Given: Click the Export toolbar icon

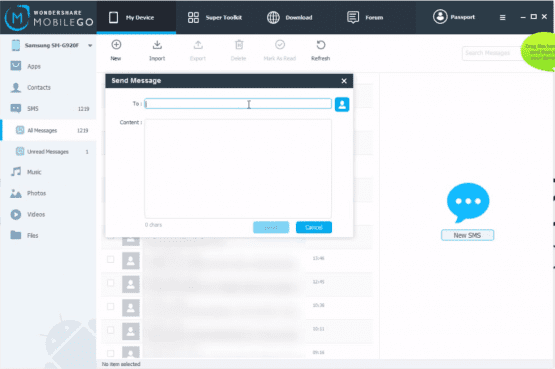Looking at the screenshot, I should click(x=198, y=45).
